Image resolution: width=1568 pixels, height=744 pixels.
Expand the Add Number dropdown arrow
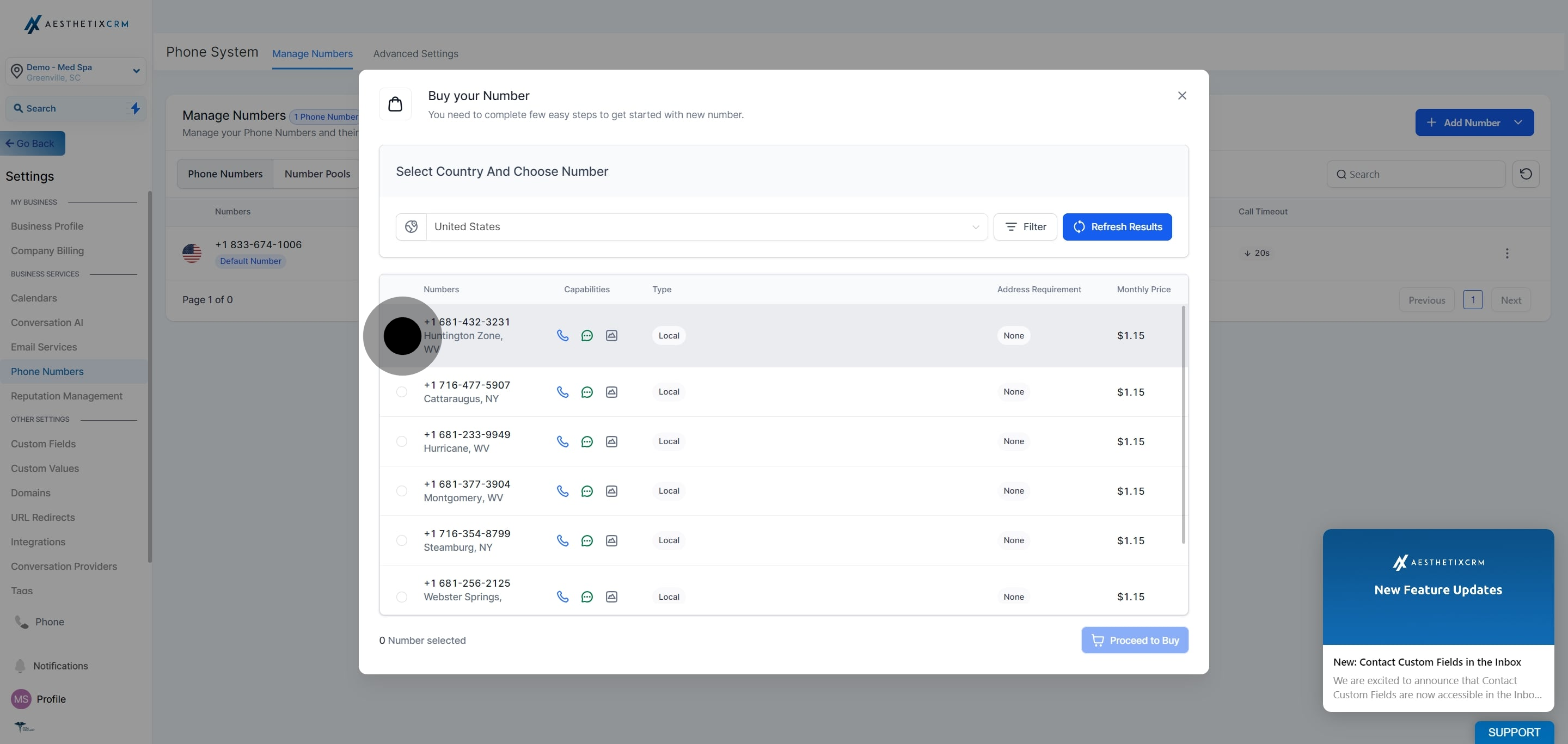(x=1518, y=122)
